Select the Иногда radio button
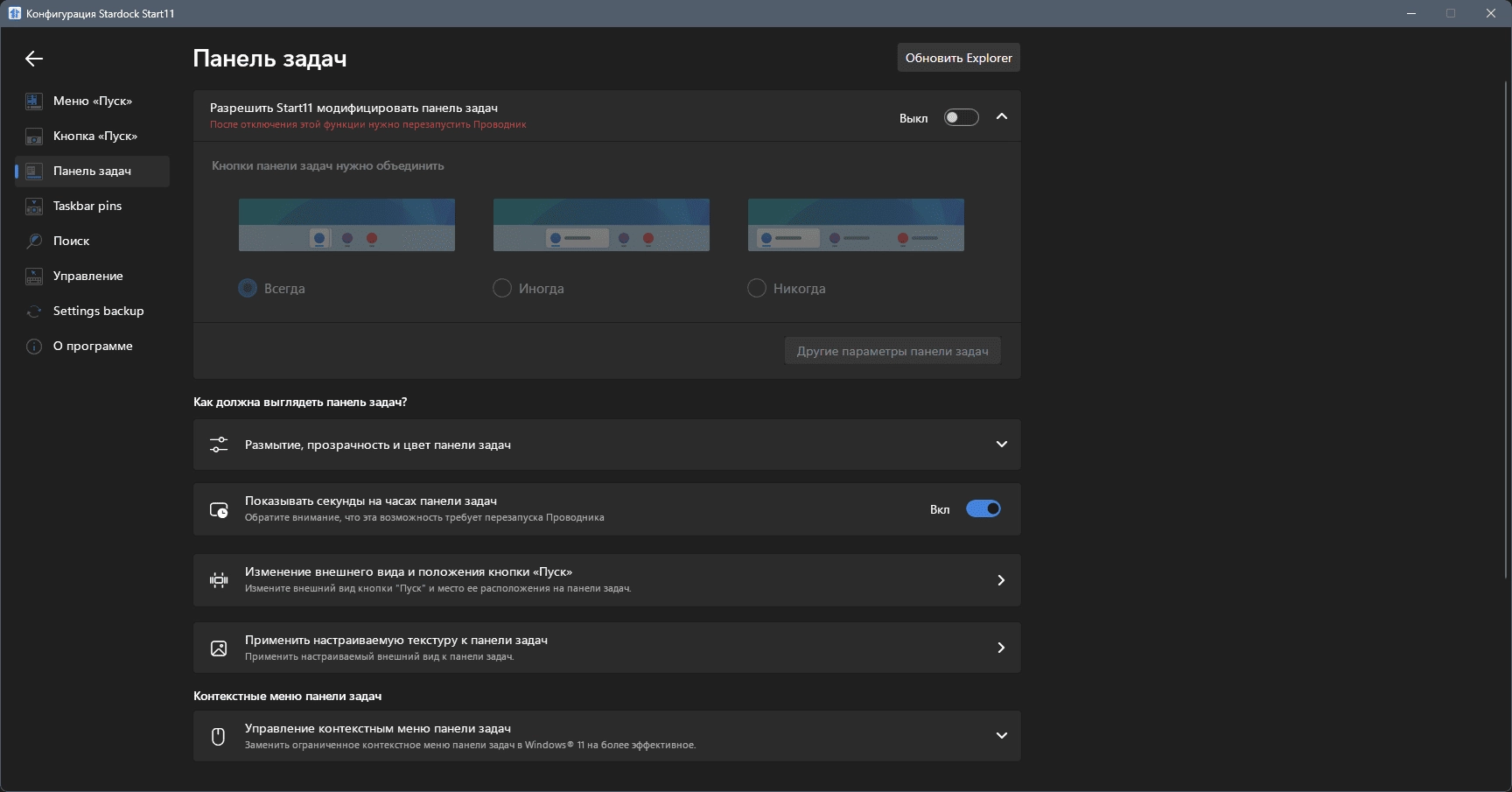The height and width of the screenshot is (792, 1512). tap(502, 288)
